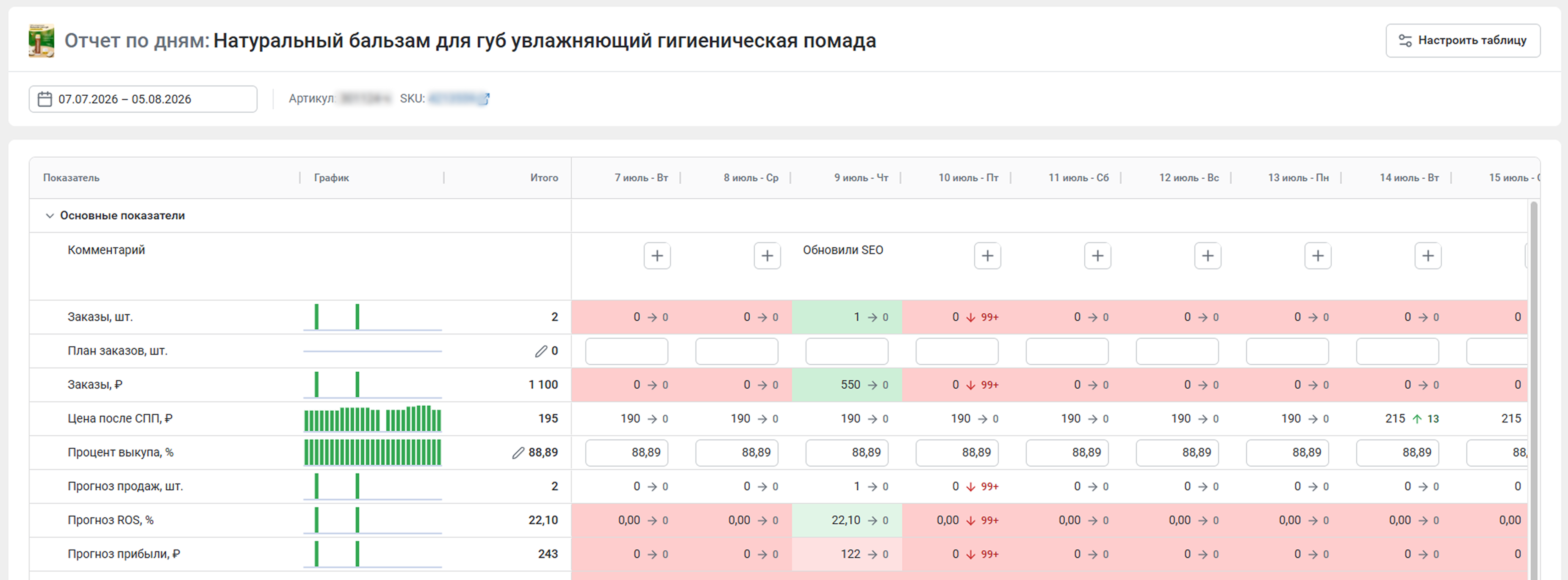Add a comment for 14 июль
1568x580 pixels.
1428,256
